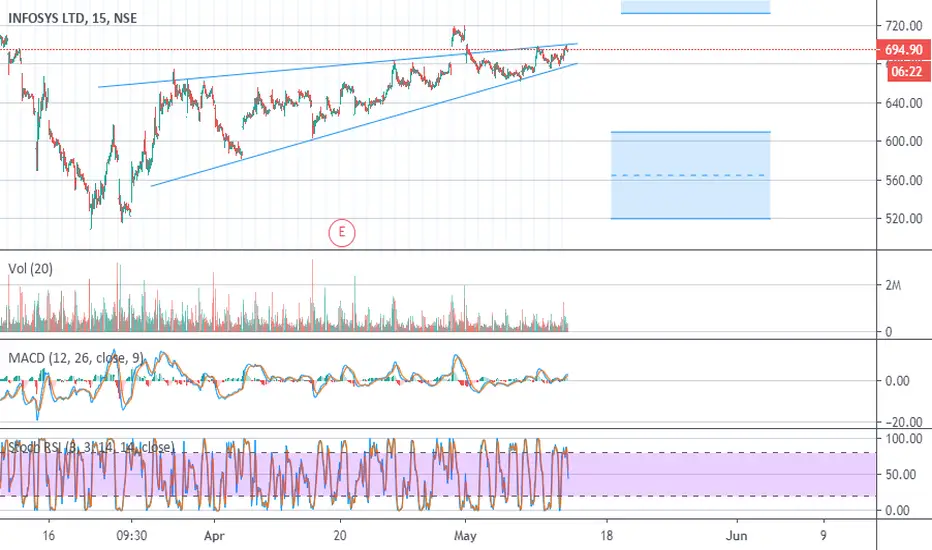
Task: Click the 18 date label on time axis
Action: point(606,536)
